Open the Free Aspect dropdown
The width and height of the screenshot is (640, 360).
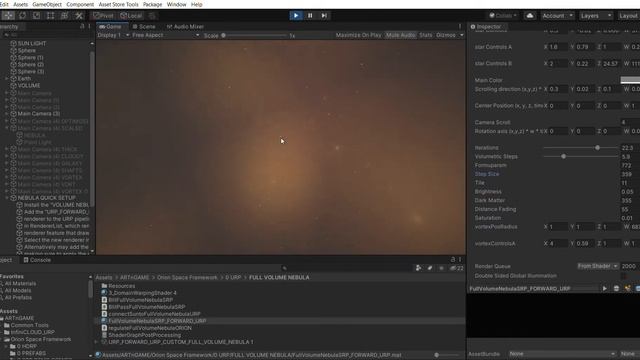pos(166,35)
